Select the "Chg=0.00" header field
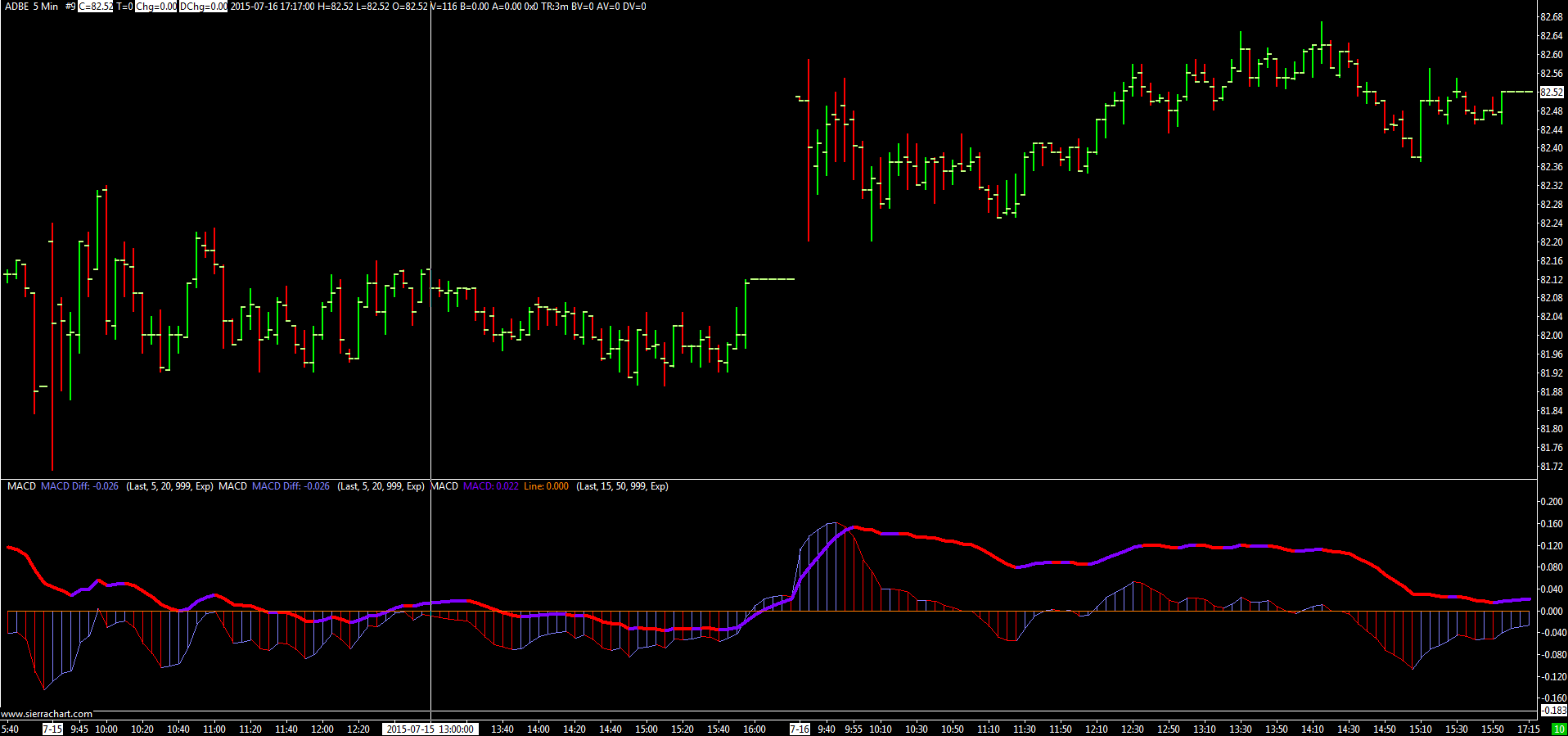This screenshot has height=736, width=1568. click(x=156, y=7)
